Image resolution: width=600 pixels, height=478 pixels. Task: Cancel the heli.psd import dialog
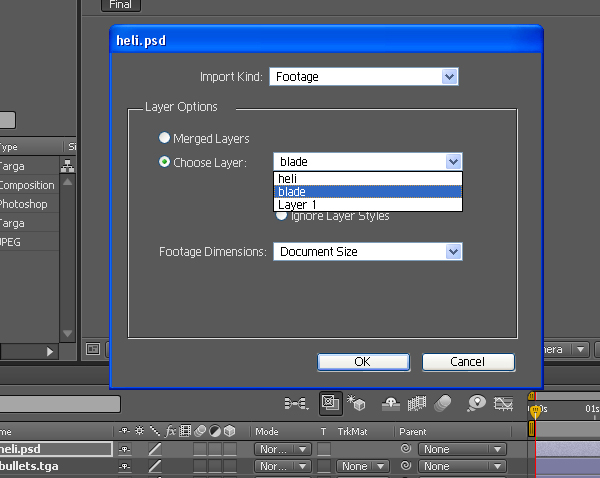pyautogui.click(x=468, y=362)
